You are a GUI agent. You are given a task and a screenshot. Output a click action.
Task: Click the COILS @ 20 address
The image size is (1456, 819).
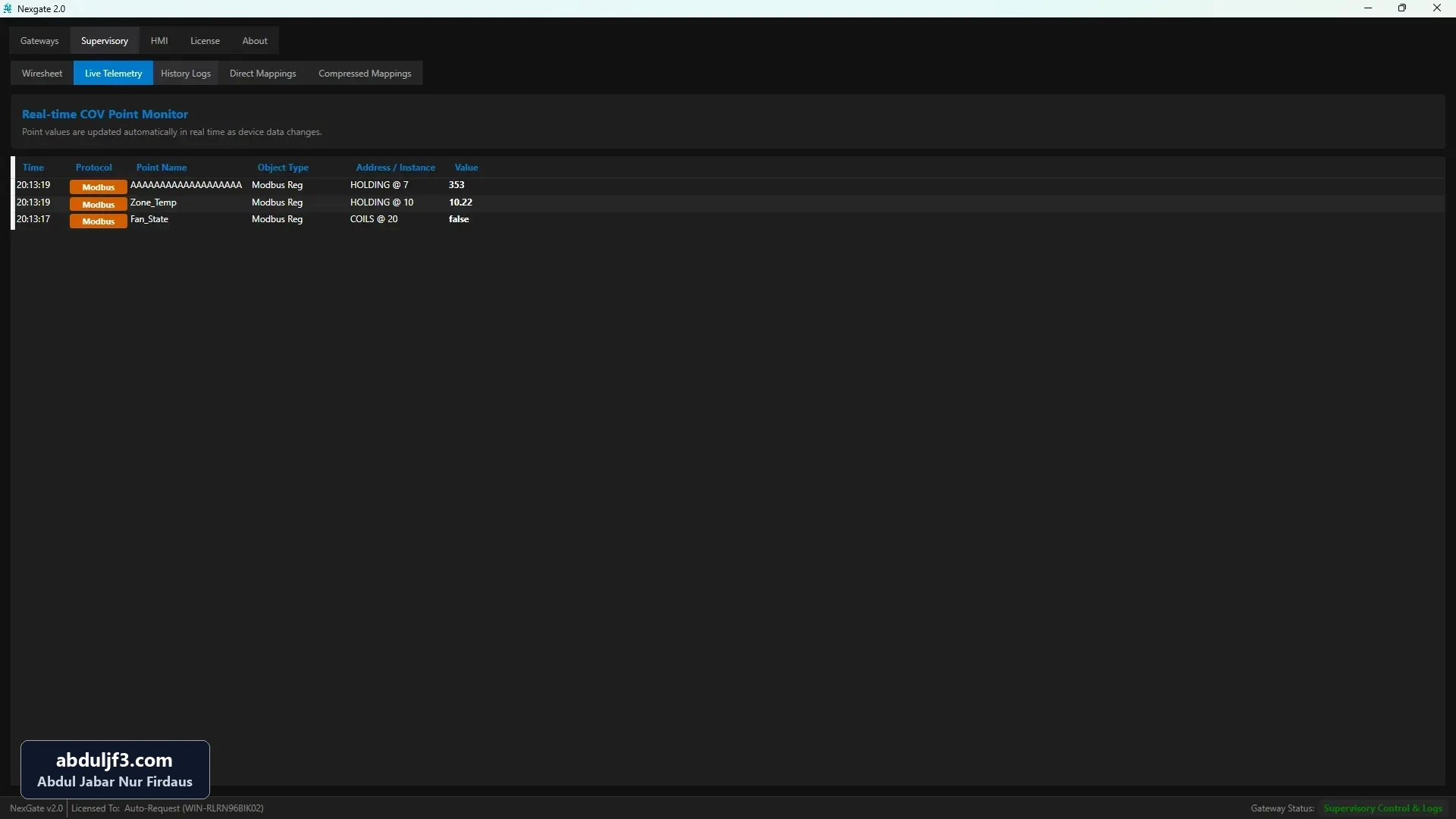374,219
